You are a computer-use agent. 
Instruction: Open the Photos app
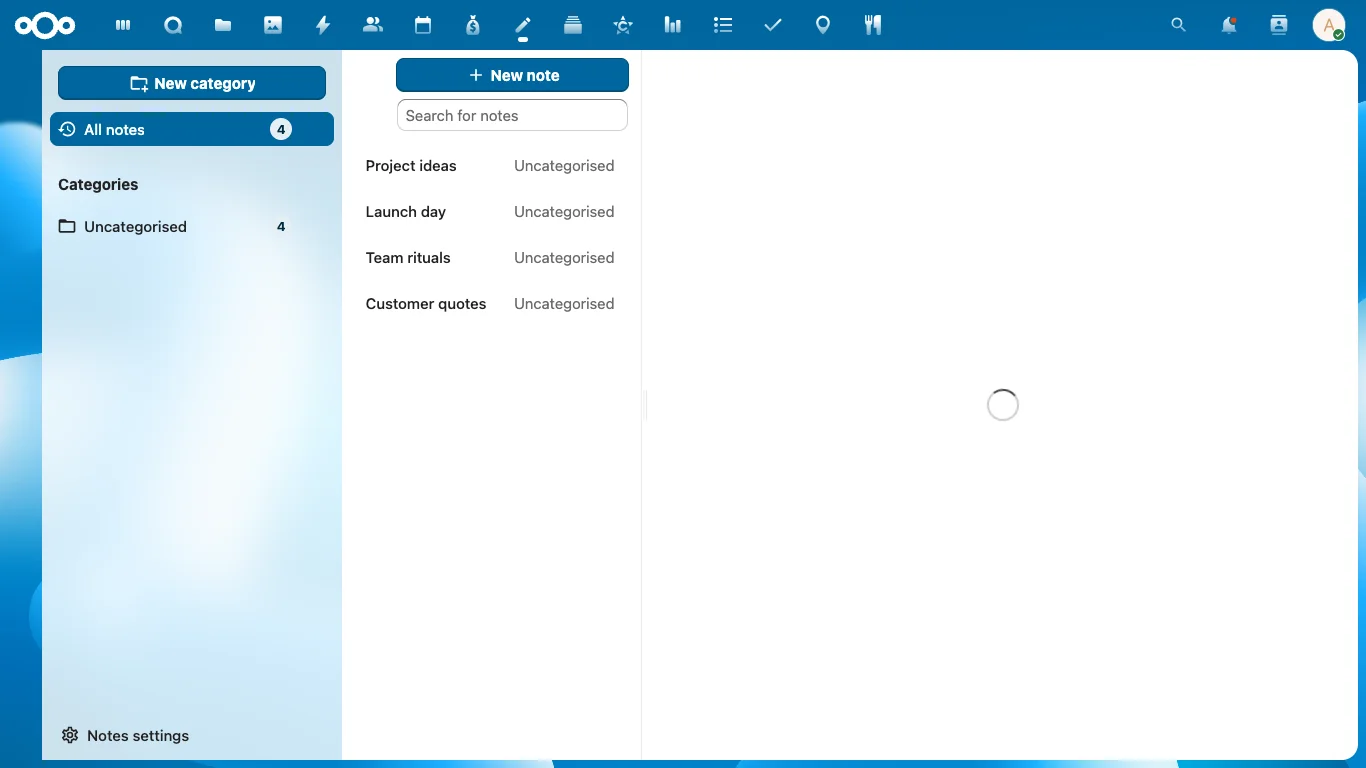click(x=273, y=25)
